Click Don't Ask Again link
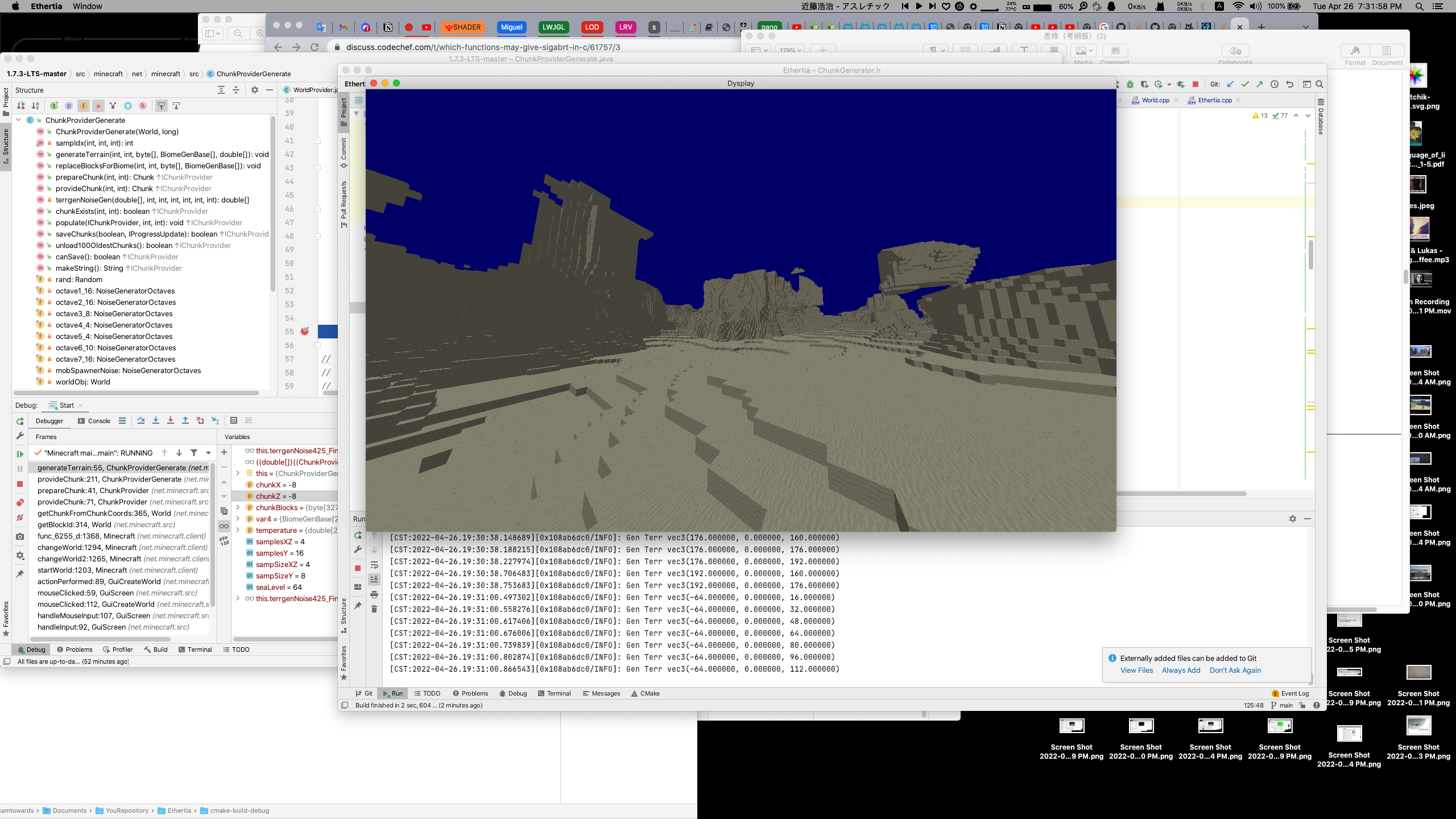Image resolution: width=1456 pixels, height=819 pixels. tap(1235, 670)
